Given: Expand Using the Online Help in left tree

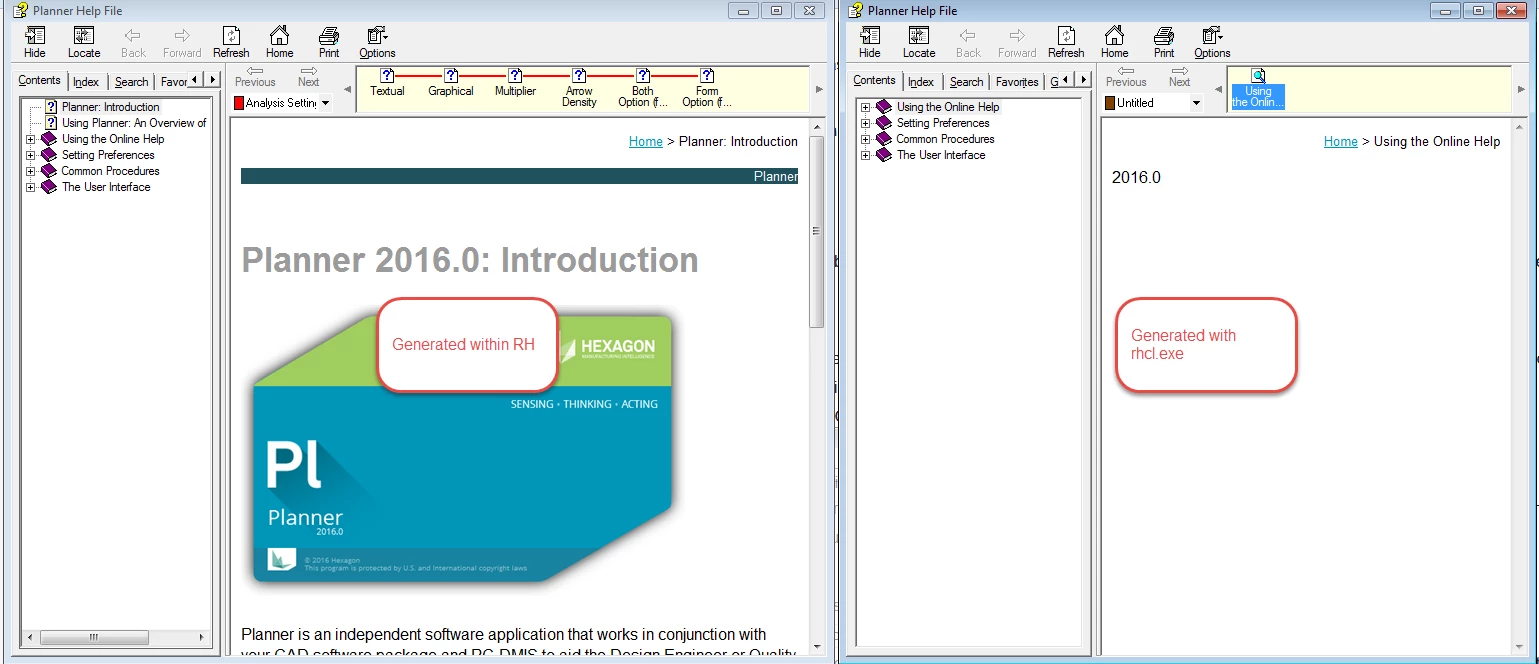Looking at the screenshot, I should [31, 139].
